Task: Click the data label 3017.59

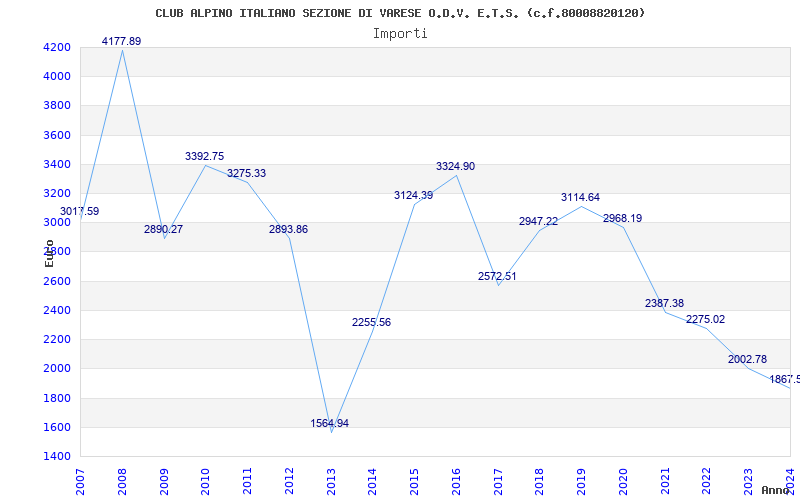Action: click(x=80, y=211)
